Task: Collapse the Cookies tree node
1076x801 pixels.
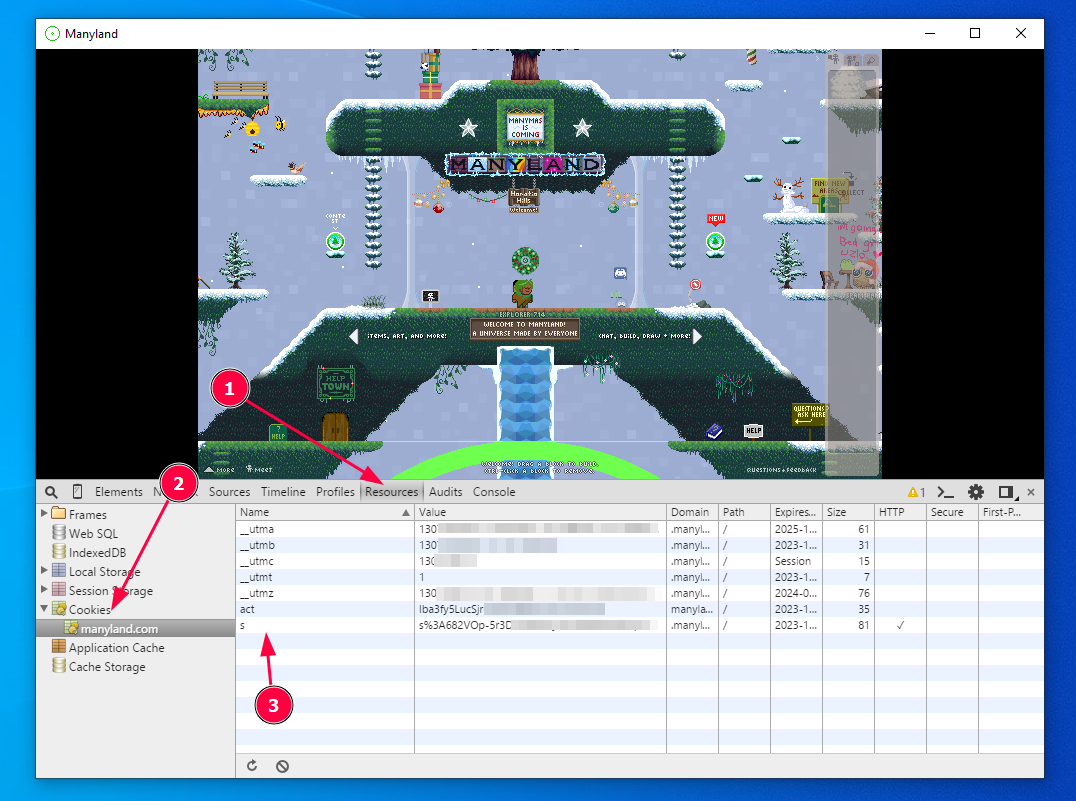Action: [x=43, y=609]
